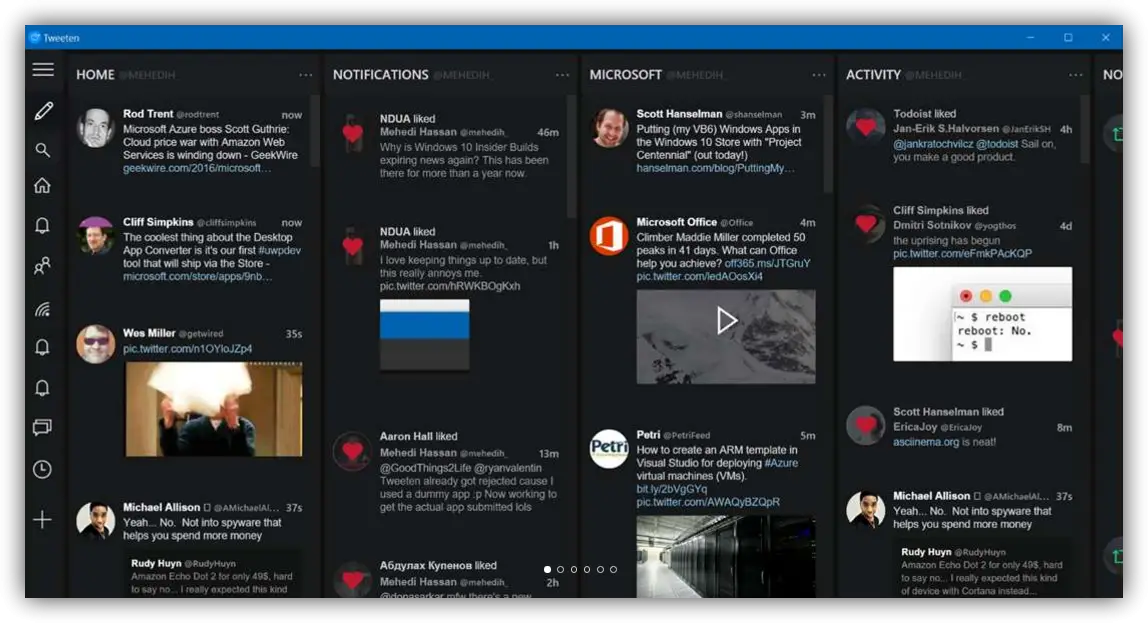Image resolution: width=1148 pixels, height=623 pixels.
Task: Select the activity feed signal icon in the sidebar
Action: [42, 309]
